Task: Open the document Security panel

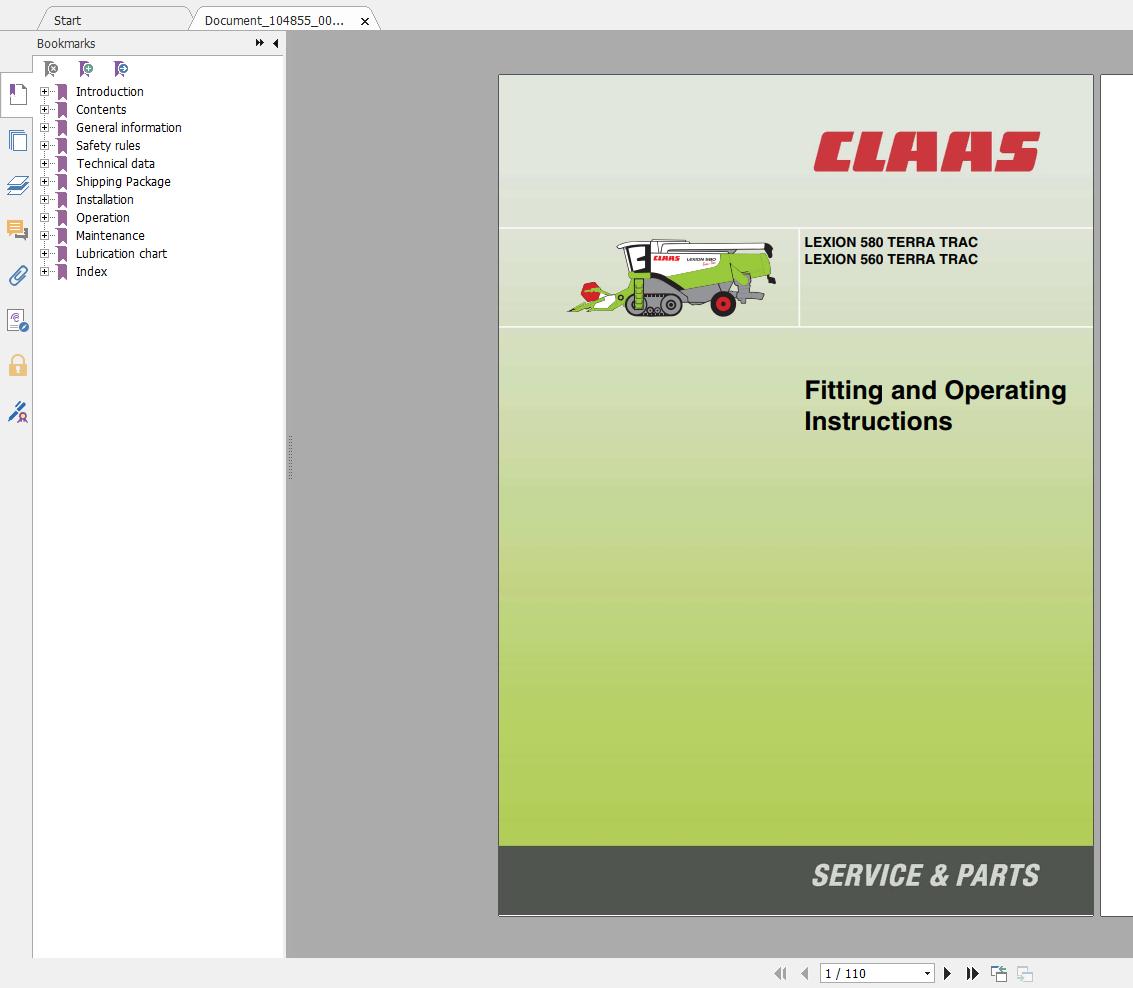Action: tap(17, 365)
